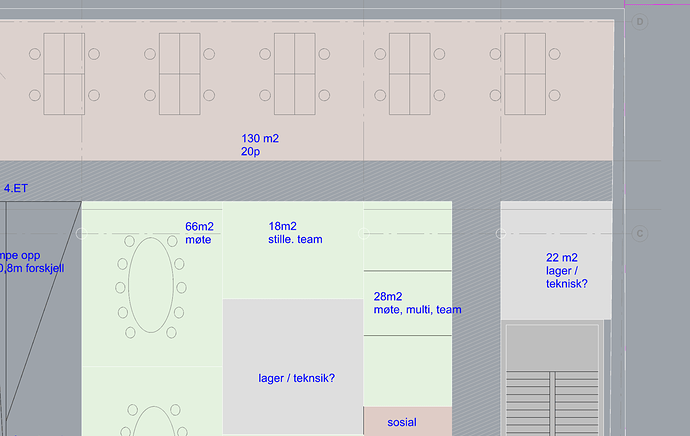Click the '4.ET' floor label
The height and width of the screenshot is (436, 690).
point(16,188)
